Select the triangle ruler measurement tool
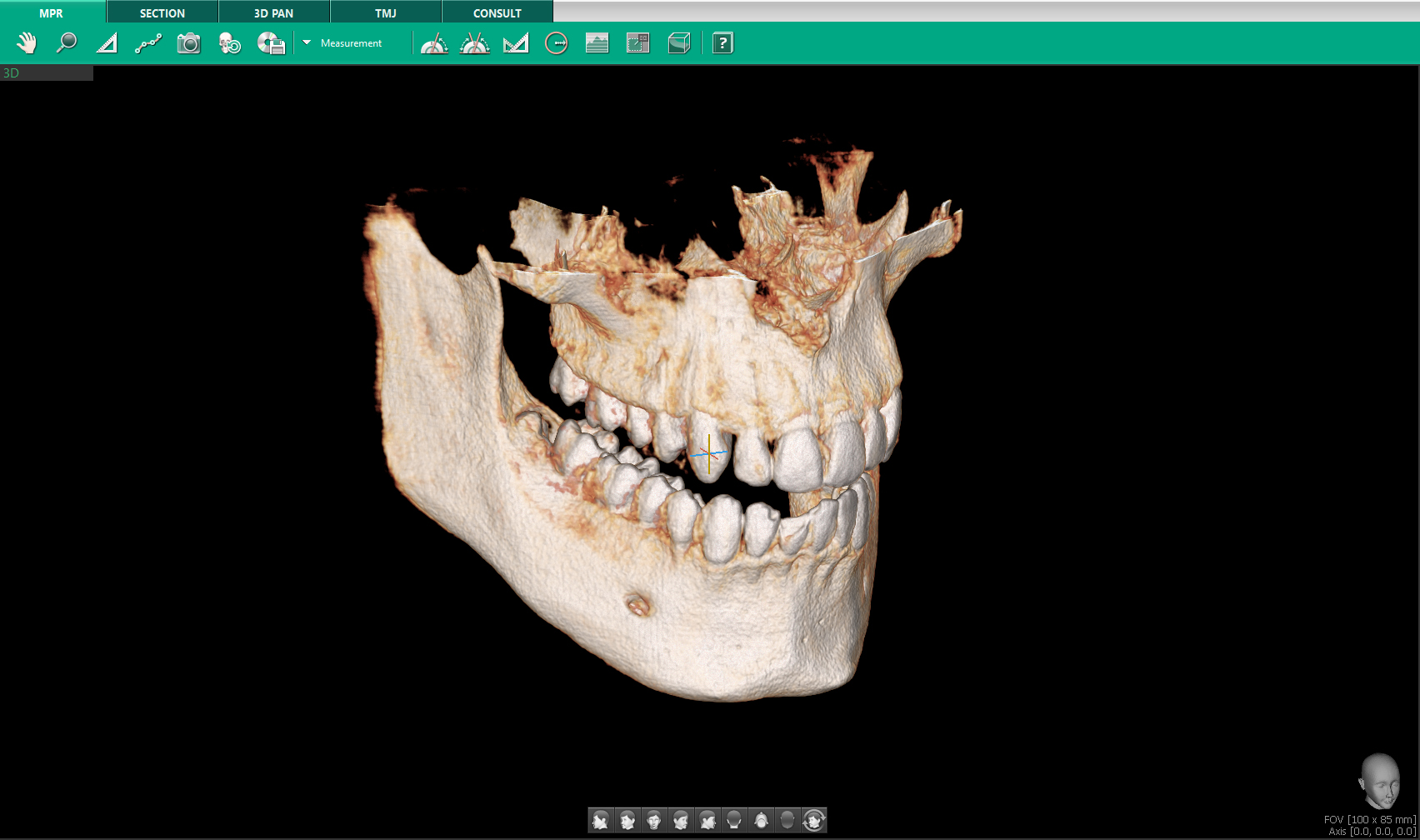 (x=107, y=43)
